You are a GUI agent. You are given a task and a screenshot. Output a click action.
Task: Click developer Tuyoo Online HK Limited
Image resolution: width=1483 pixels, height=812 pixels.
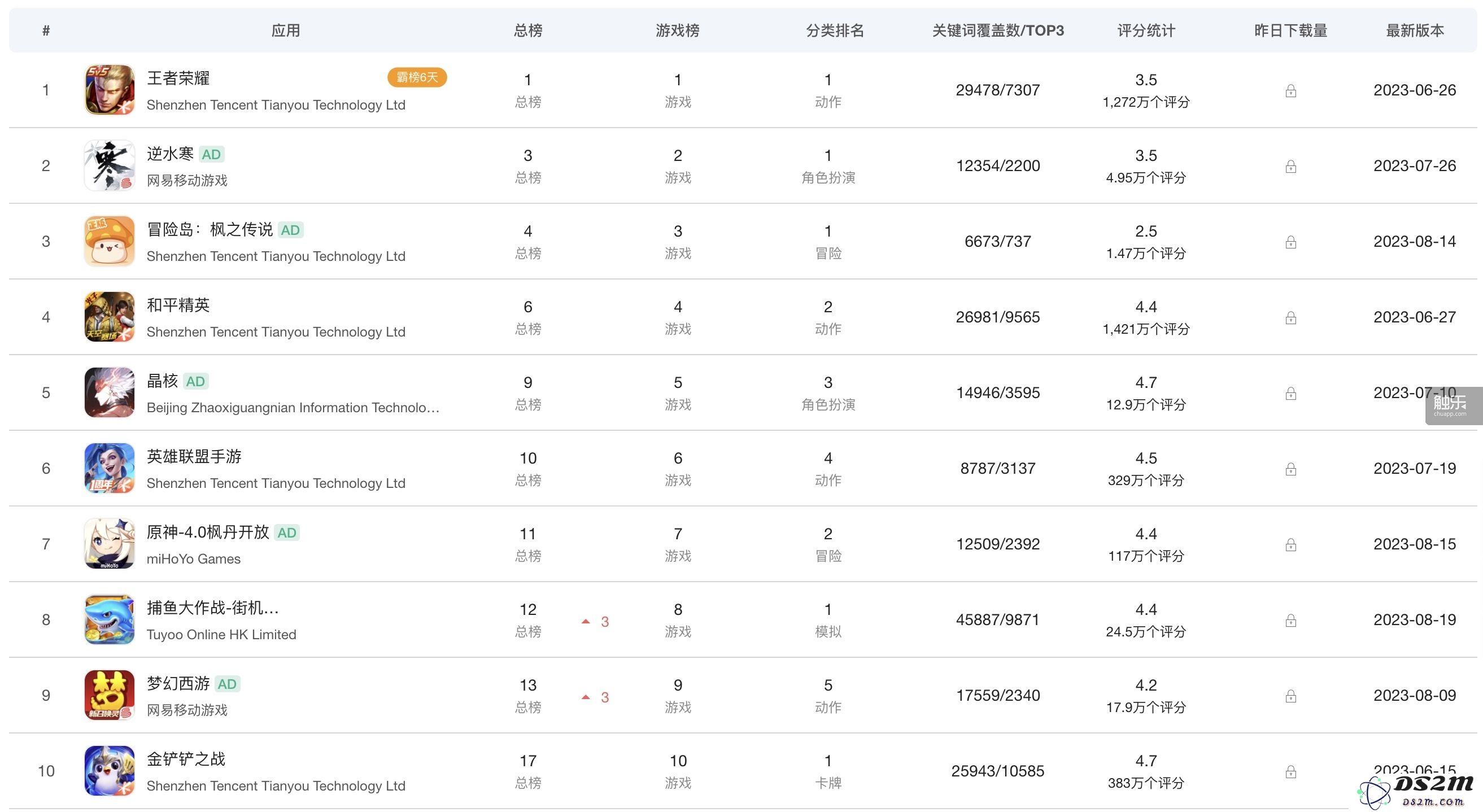click(221, 635)
